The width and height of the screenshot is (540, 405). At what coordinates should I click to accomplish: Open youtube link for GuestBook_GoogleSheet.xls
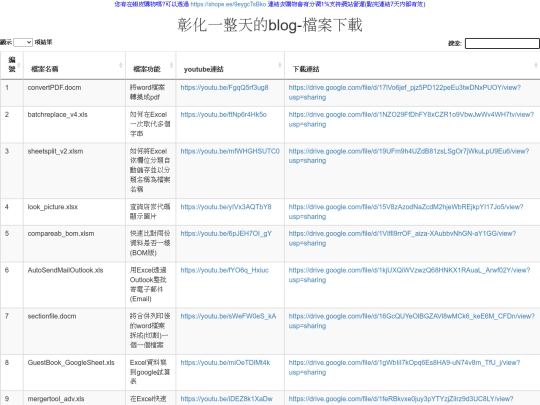click(225, 363)
